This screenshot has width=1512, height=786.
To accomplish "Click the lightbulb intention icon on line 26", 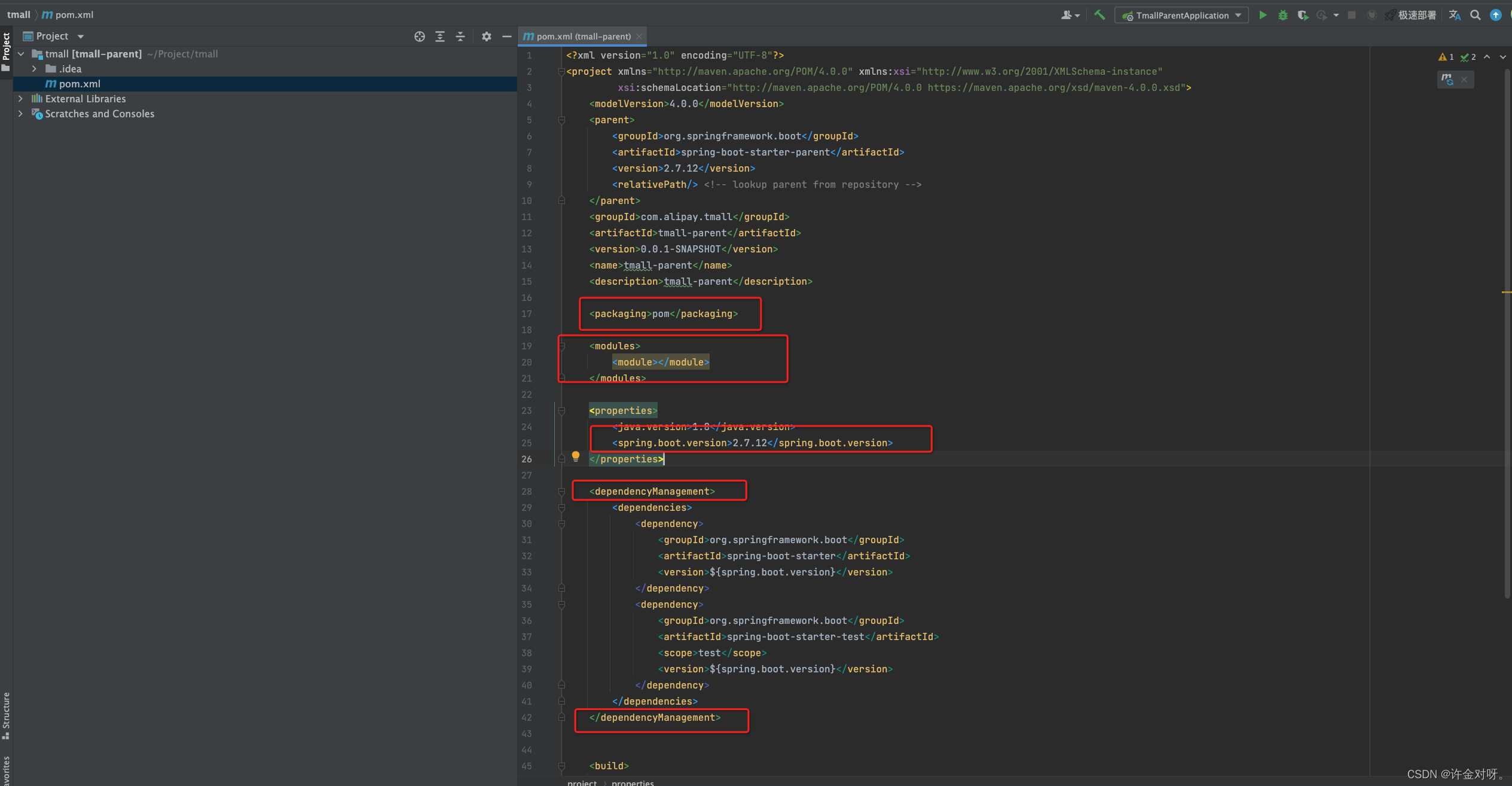I will [x=575, y=456].
